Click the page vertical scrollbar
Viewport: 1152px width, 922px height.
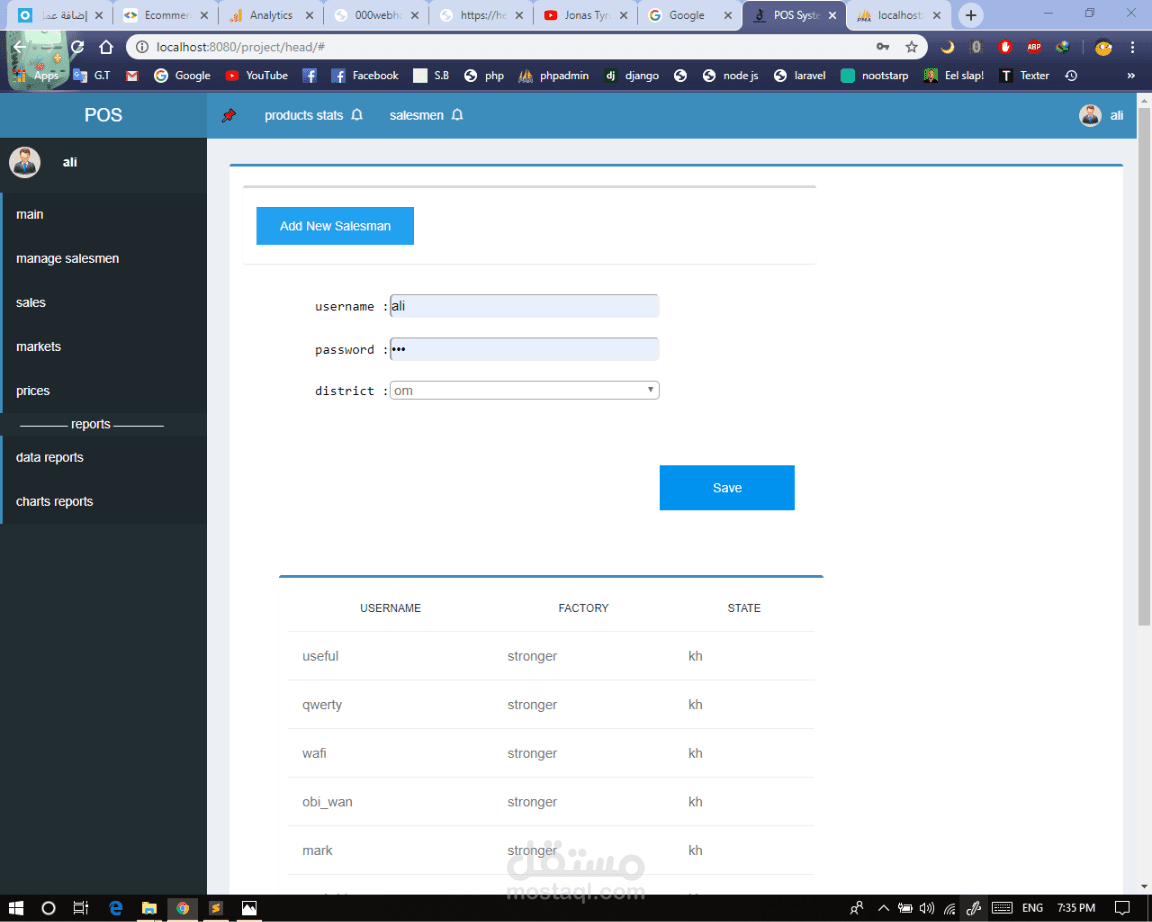(1144, 367)
